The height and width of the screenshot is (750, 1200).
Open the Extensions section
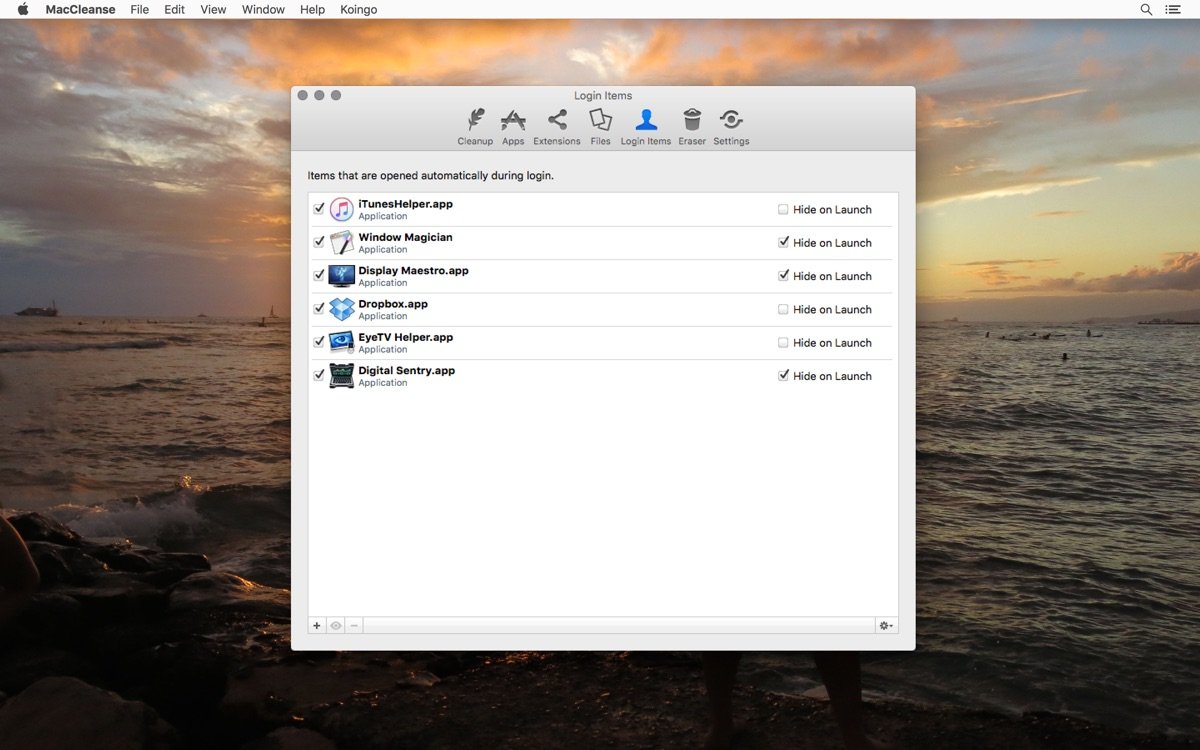tap(556, 125)
